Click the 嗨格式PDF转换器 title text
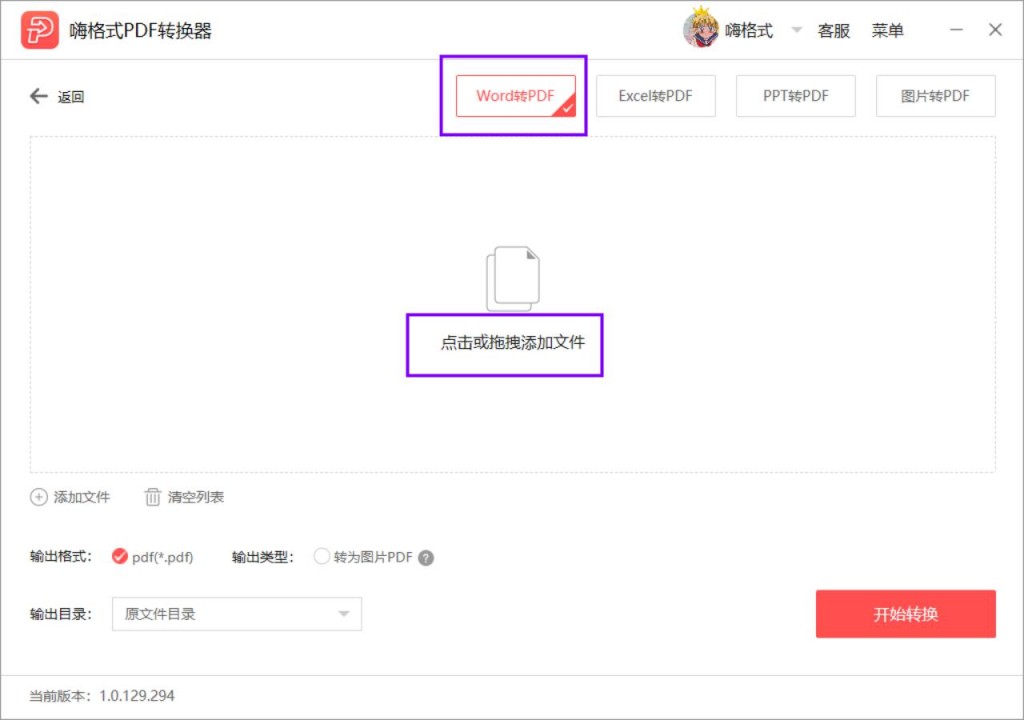Viewport: 1024px width, 720px height. click(140, 31)
